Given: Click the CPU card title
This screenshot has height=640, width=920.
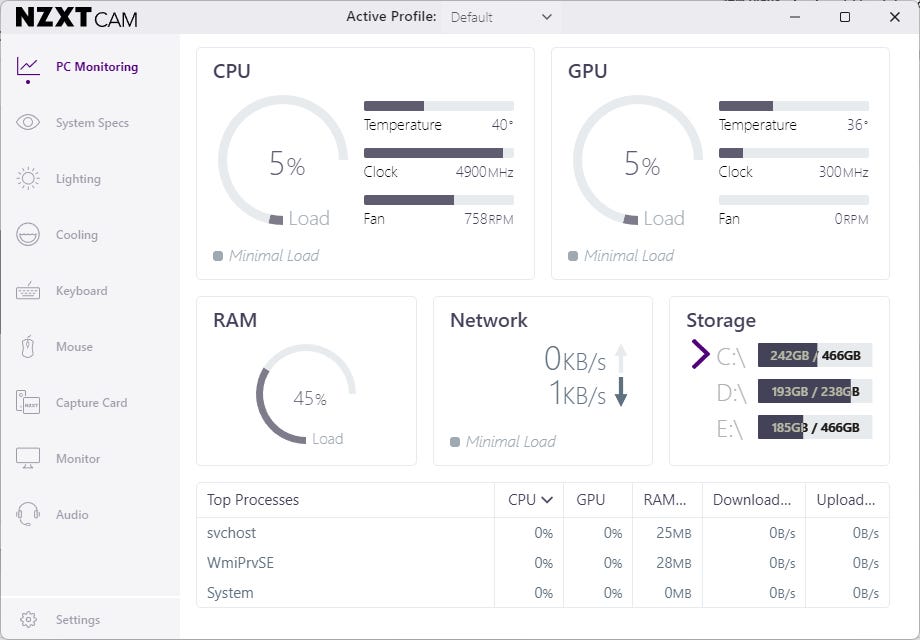Looking at the screenshot, I should (232, 71).
